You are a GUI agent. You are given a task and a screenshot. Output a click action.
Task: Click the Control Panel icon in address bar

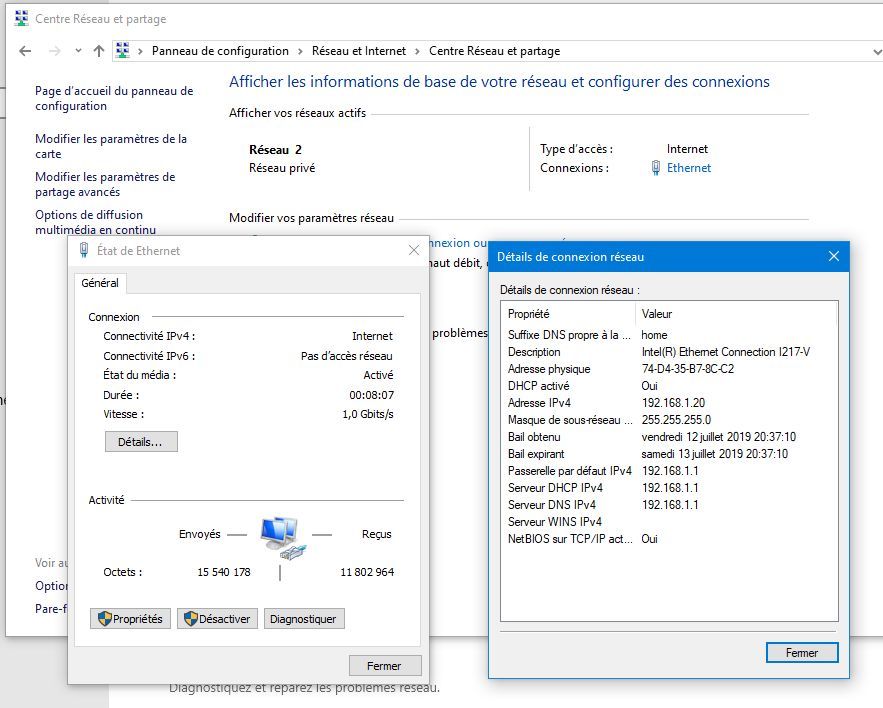pyautogui.click(x=123, y=51)
